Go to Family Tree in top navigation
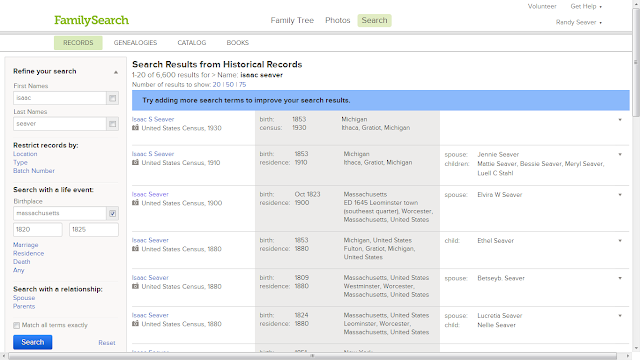This screenshot has height=360, width=640. point(292,20)
